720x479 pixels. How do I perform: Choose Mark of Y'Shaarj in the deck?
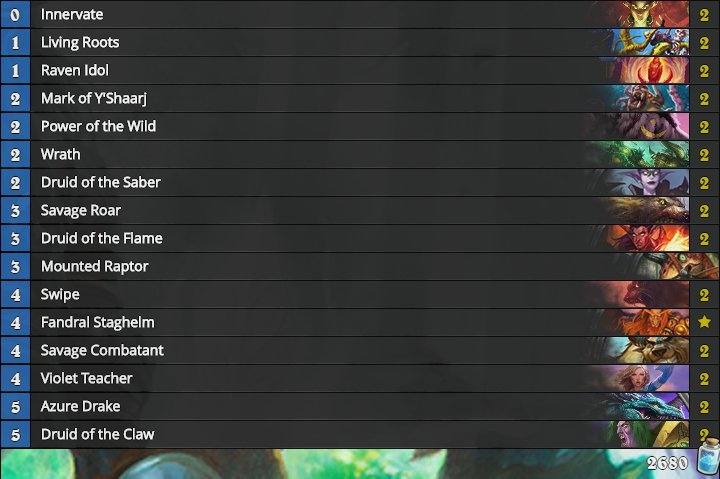[x=300, y=98]
